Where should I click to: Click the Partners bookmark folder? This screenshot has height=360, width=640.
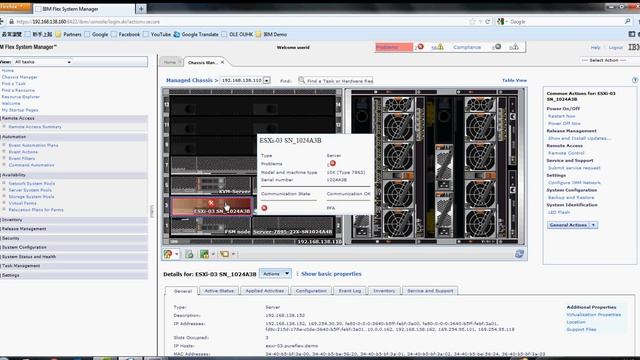(x=68, y=34)
